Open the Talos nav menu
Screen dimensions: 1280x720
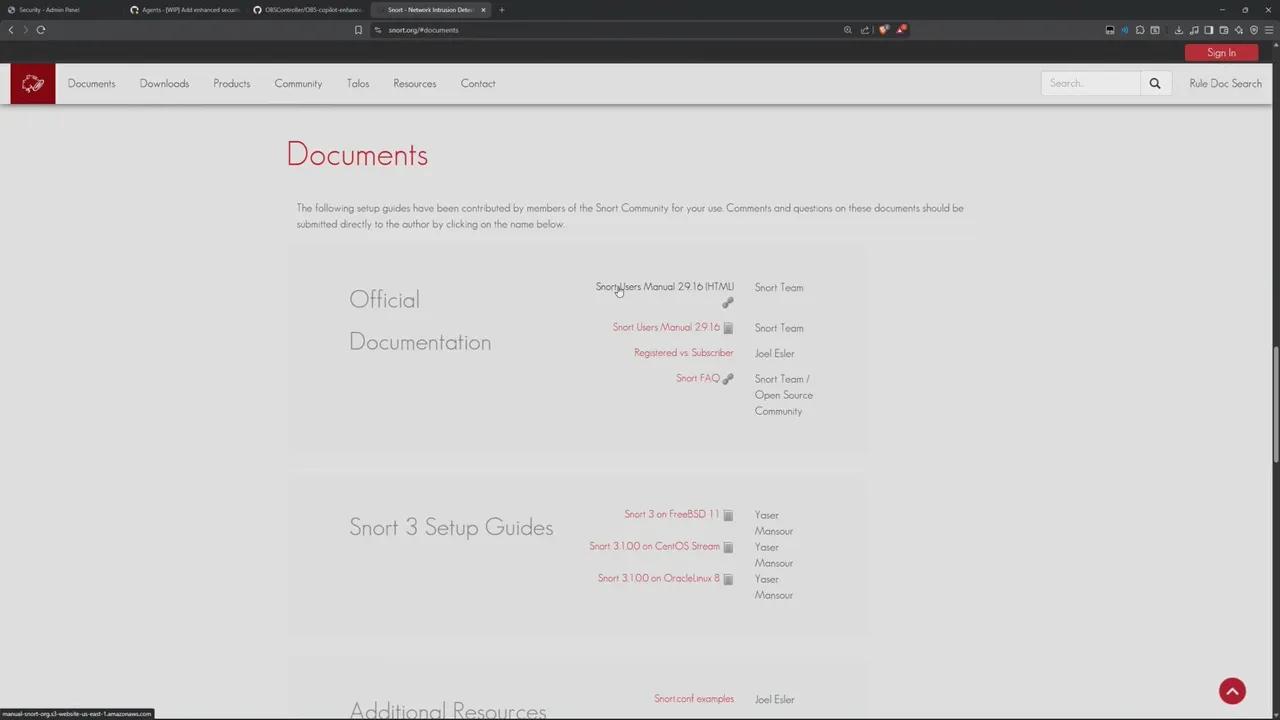click(x=358, y=84)
